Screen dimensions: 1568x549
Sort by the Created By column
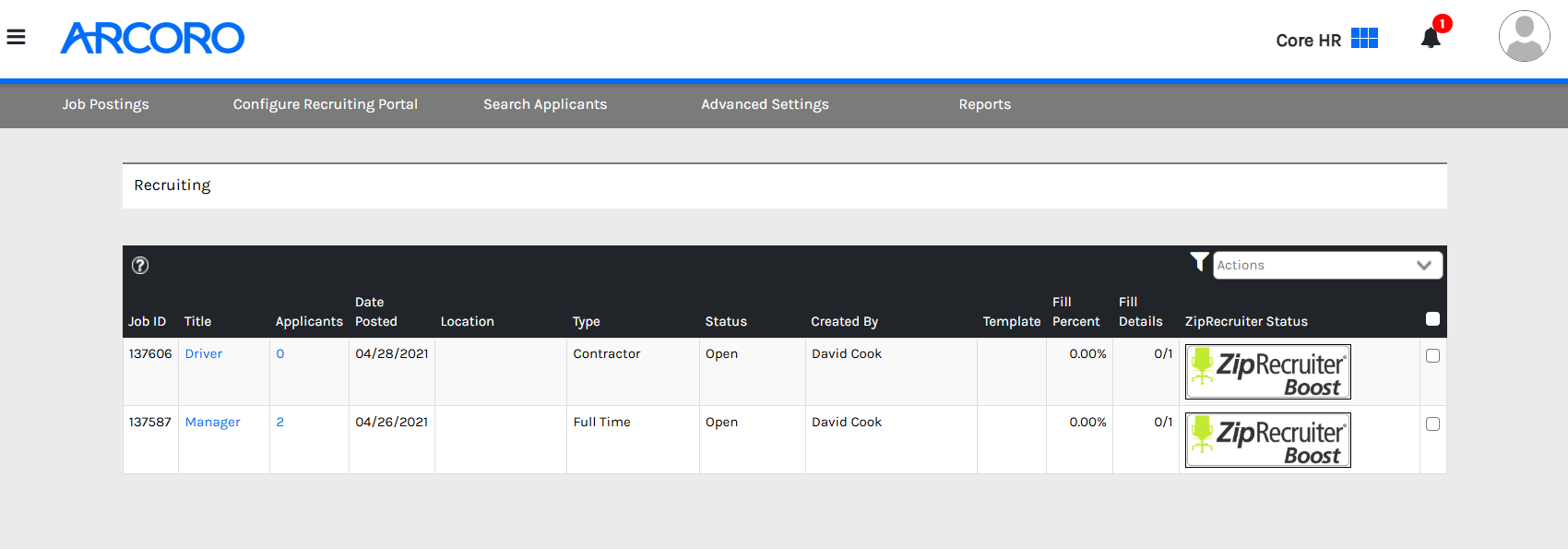click(844, 321)
